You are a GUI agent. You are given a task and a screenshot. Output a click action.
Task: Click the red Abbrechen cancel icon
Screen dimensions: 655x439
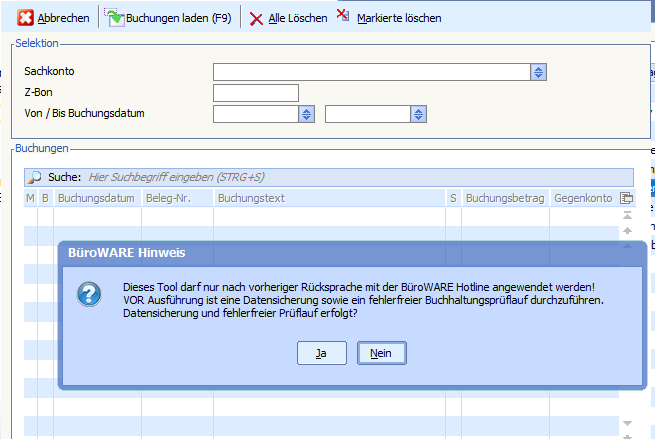tap(26, 18)
